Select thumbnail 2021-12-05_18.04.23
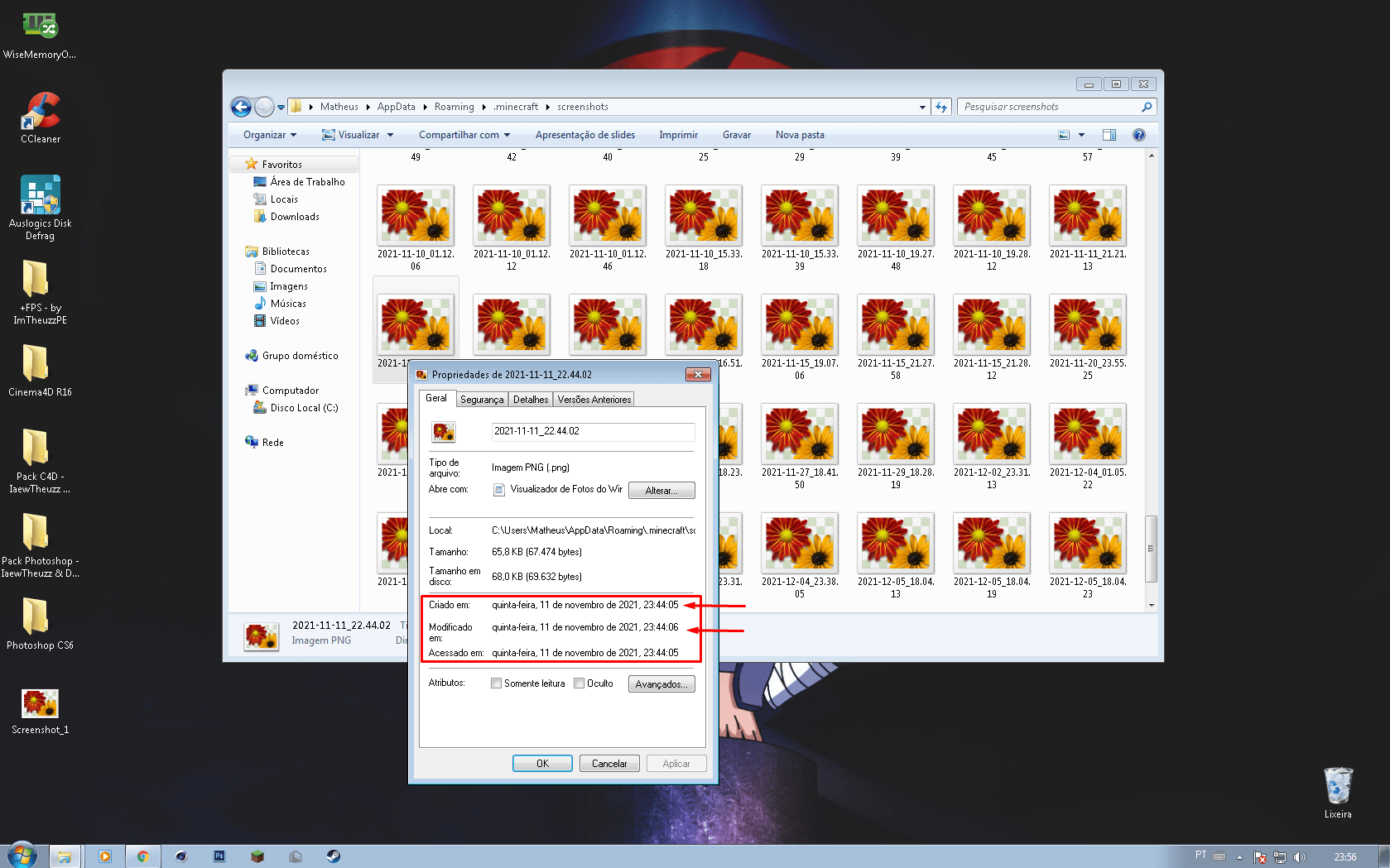The width and height of the screenshot is (1390, 868). point(1088,555)
